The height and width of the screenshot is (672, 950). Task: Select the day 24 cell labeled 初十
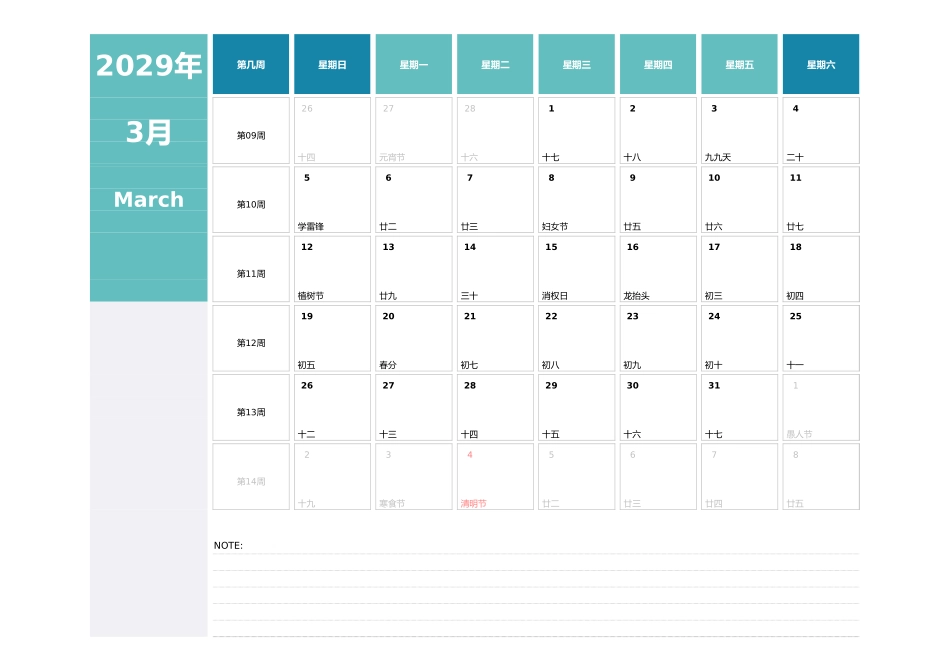(x=740, y=338)
